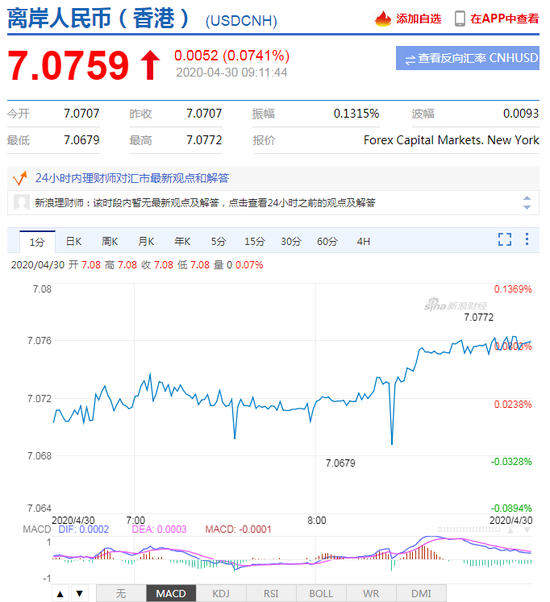This screenshot has width=550, height=602.
Task: Click the phone icon for 在APP中查看
Action: (459, 18)
